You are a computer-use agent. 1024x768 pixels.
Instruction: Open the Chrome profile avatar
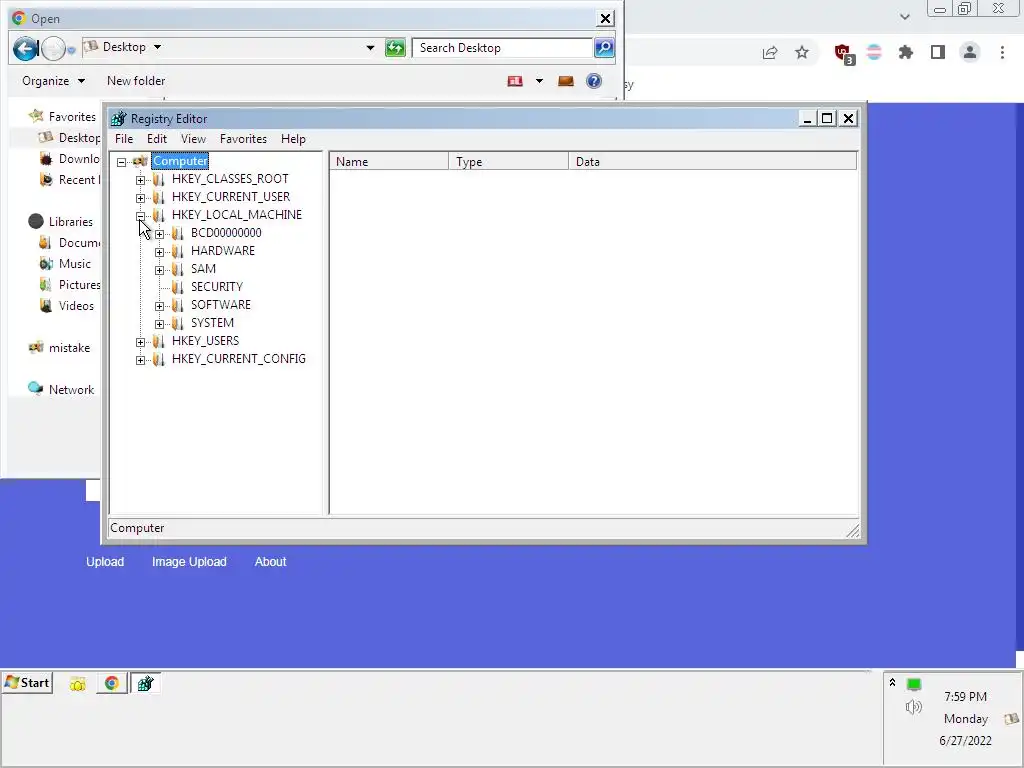pyautogui.click(x=970, y=52)
